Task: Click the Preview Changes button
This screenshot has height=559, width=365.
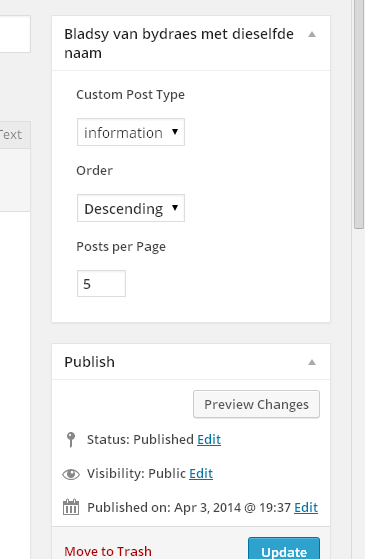Action: (x=256, y=404)
